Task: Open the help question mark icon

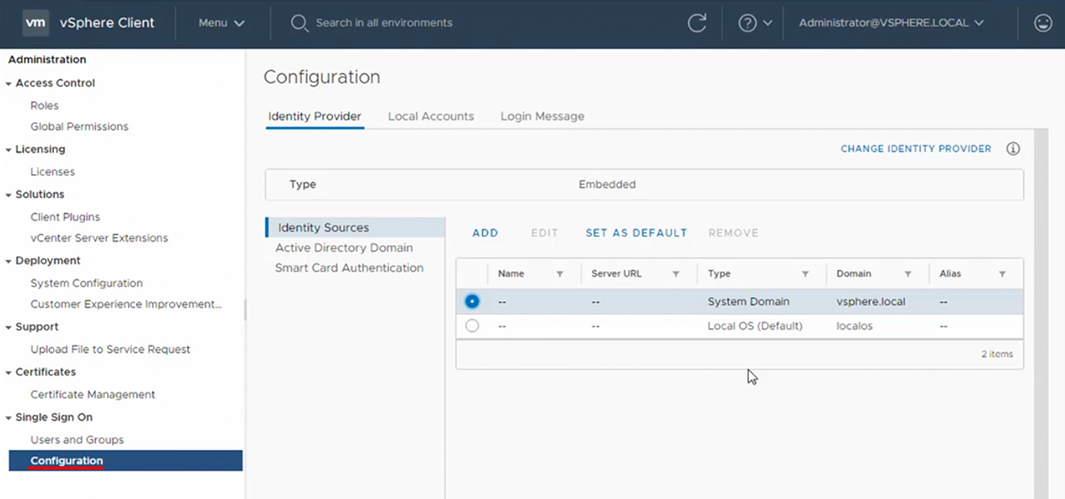Action: [x=747, y=23]
